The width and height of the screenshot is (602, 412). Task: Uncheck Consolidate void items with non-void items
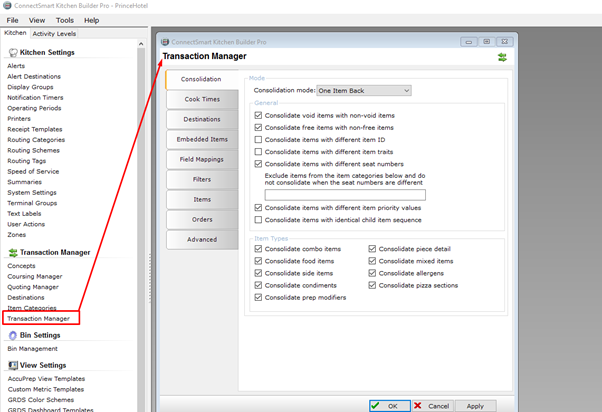(x=259, y=115)
